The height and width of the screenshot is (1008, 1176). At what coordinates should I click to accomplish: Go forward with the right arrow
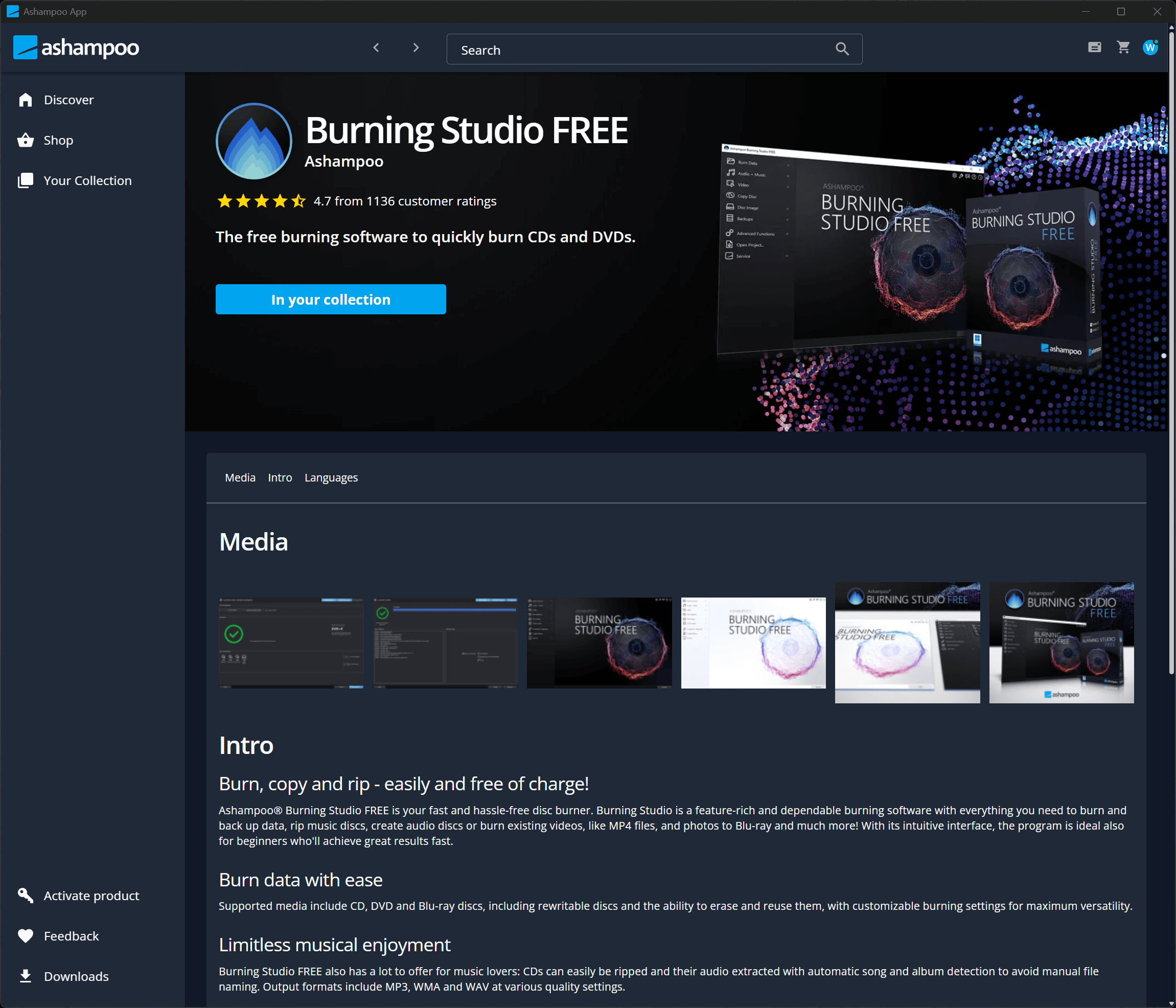tap(416, 48)
